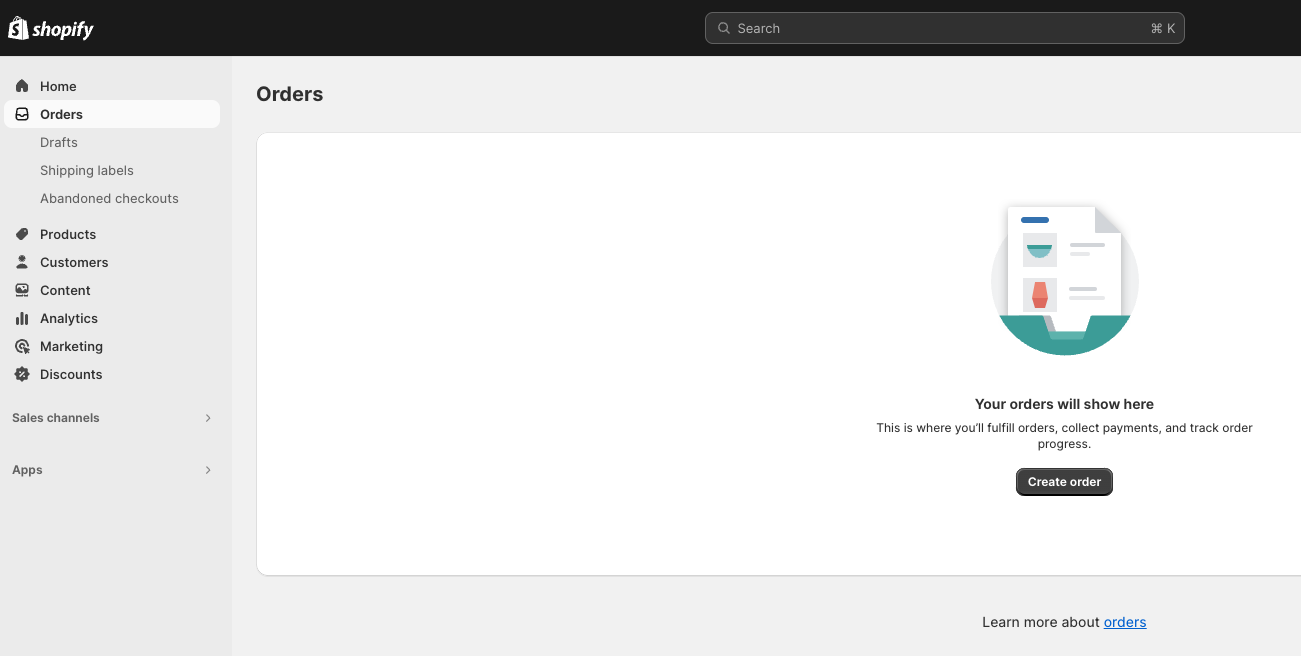Click the Home house icon
This screenshot has height=656, width=1301.
(x=22, y=86)
